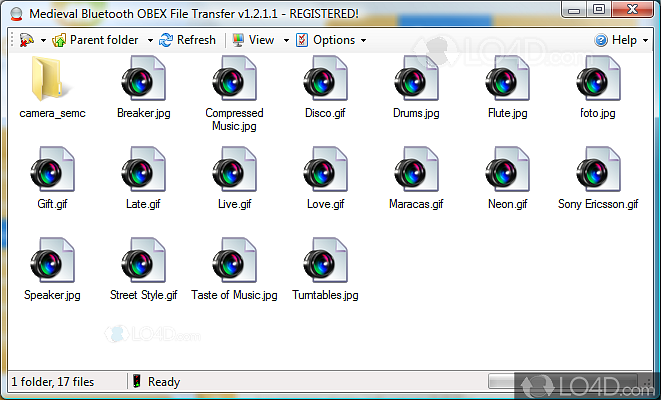Image resolution: width=661 pixels, height=400 pixels.
Task: Click the Ready status text
Action: 164,382
